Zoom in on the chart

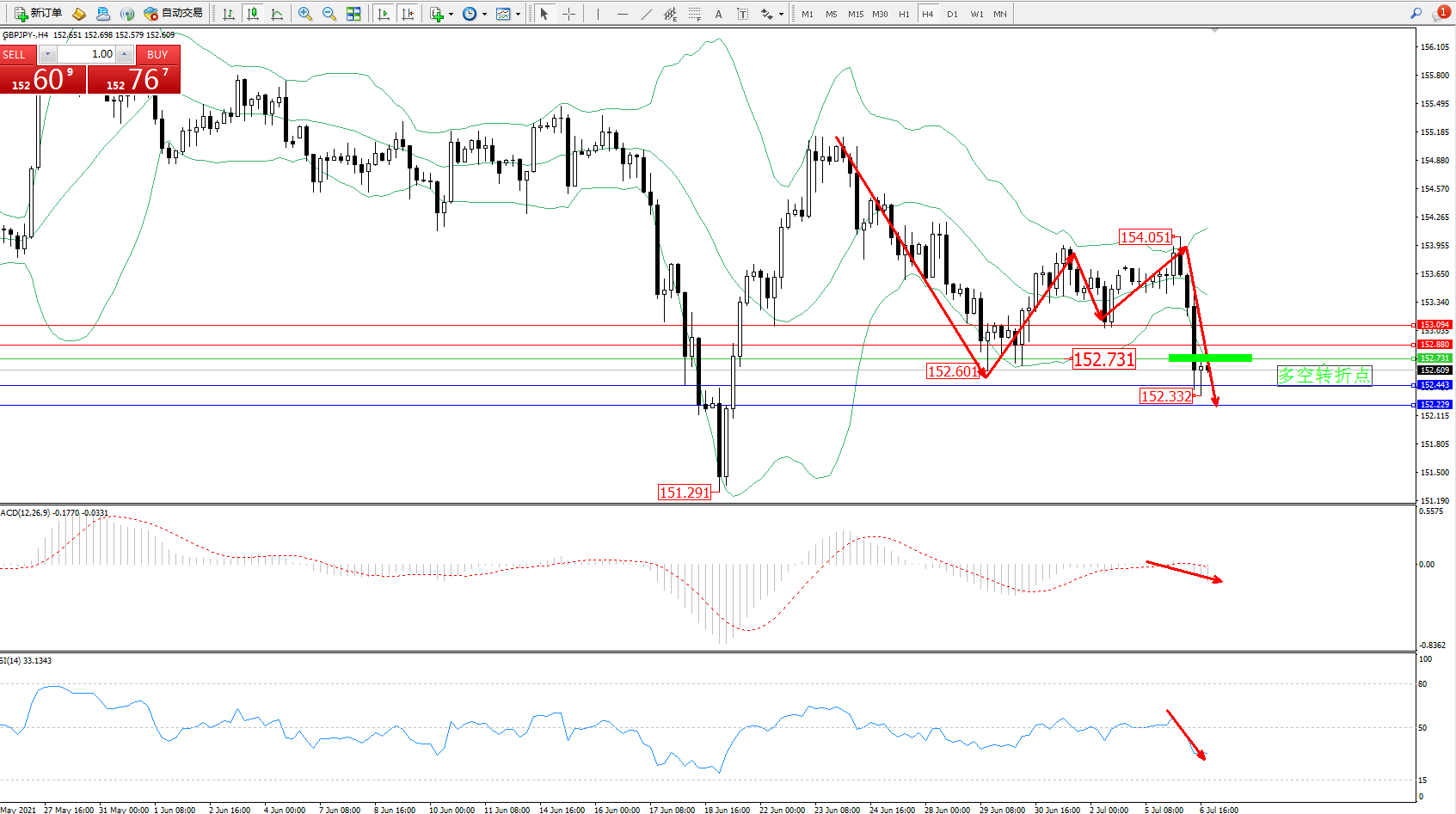tap(305, 14)
